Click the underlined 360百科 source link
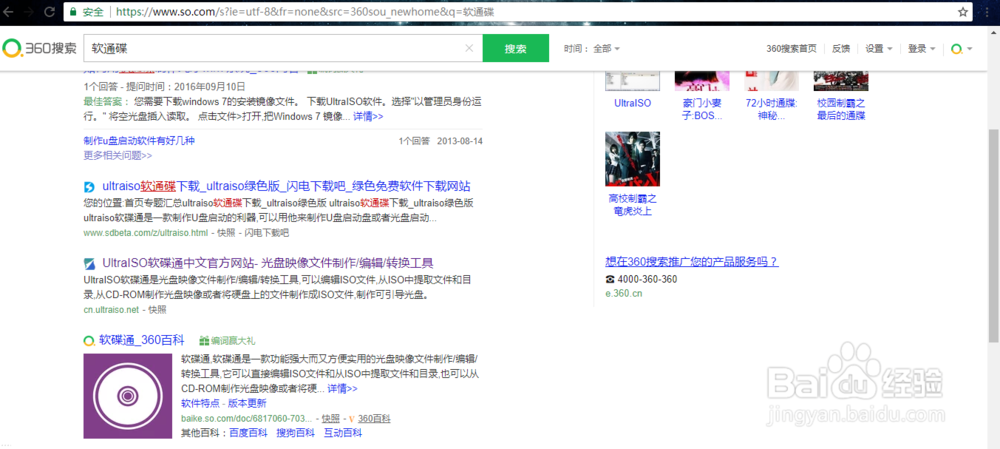This screenshot has height=449, width=1000. point(374,418)
